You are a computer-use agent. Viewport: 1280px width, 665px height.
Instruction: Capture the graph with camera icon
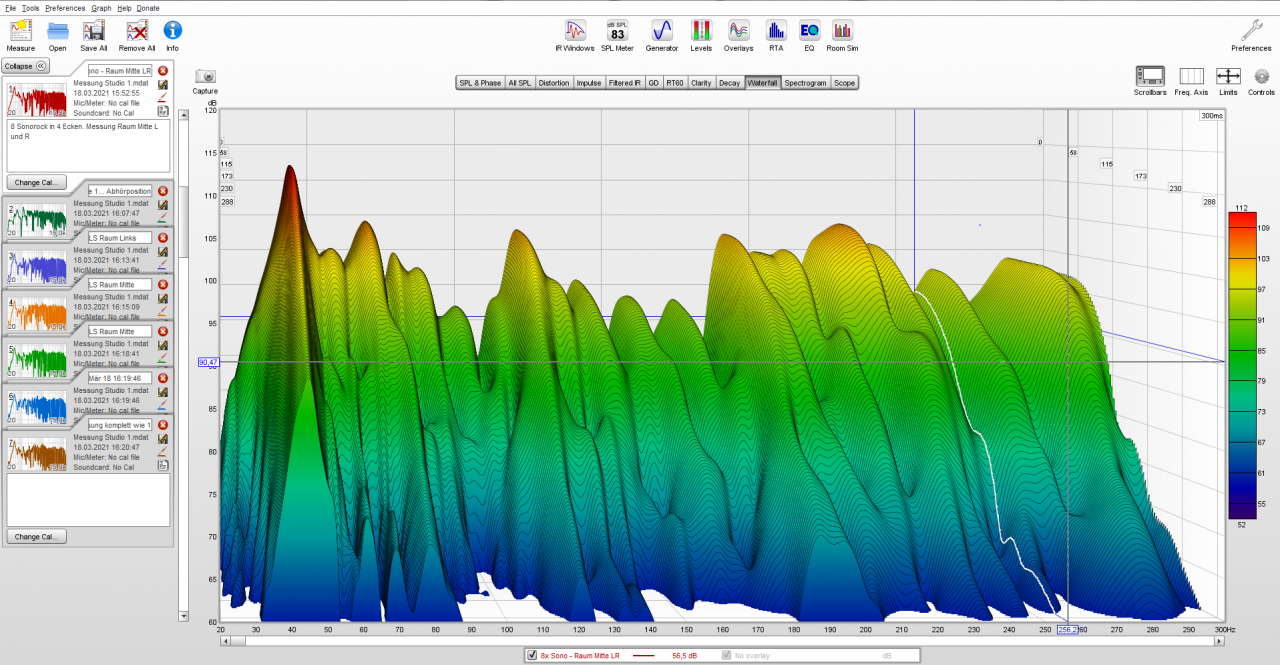coord(205,80)
